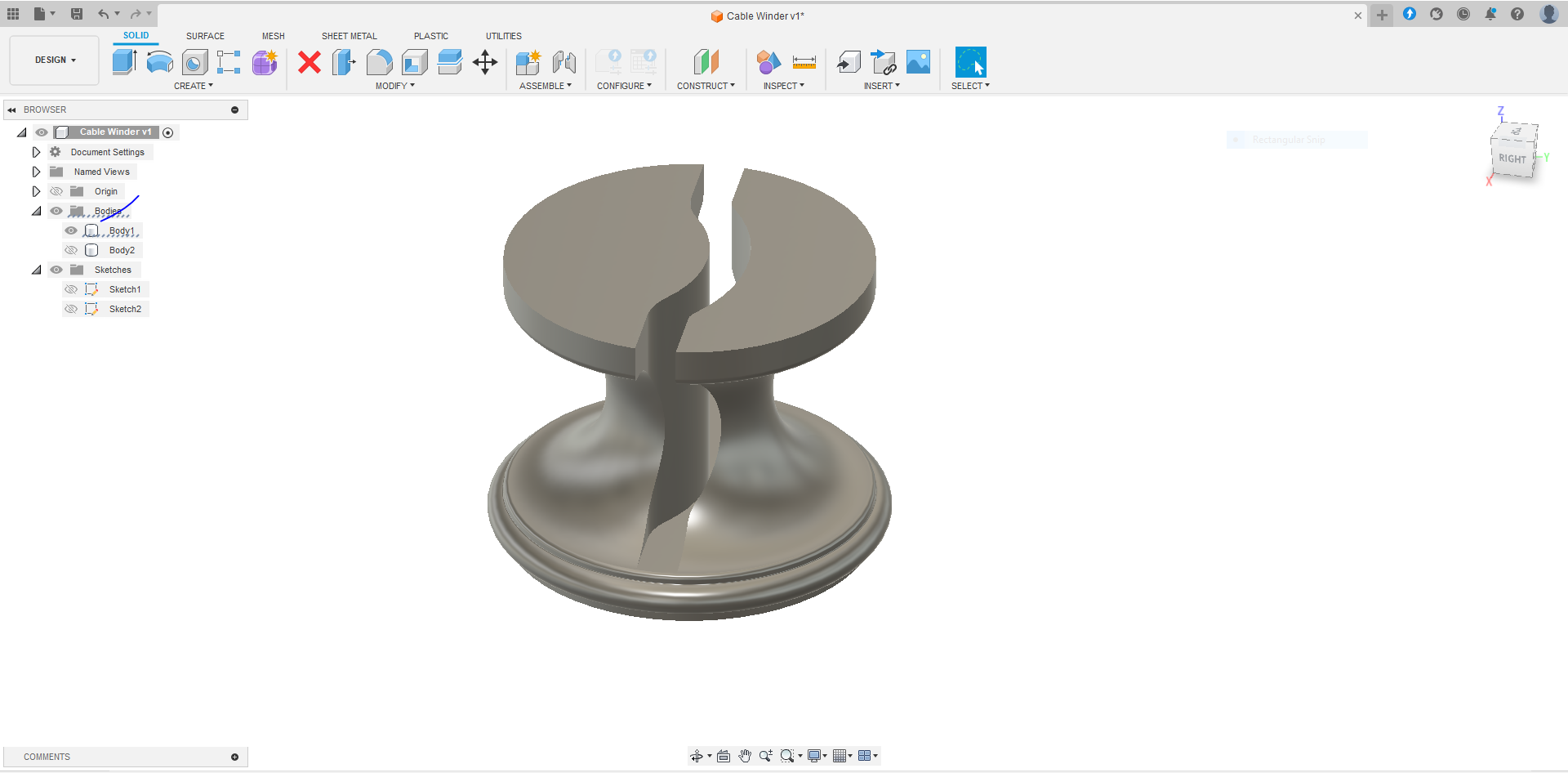Activate the Select tool icon

(971, 62)
